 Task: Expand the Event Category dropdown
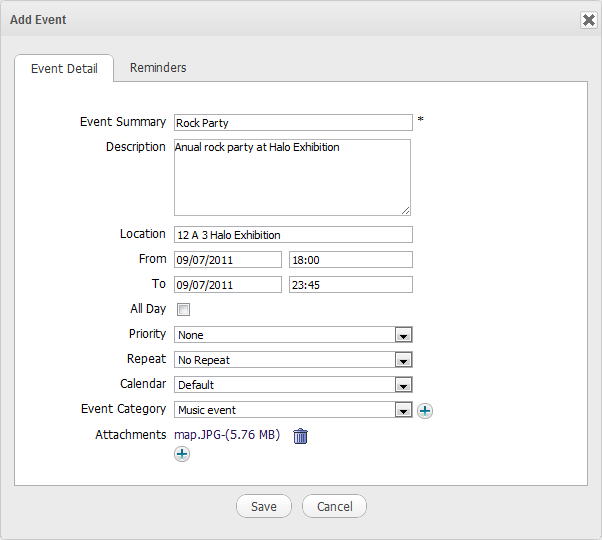click(x=293, y=410)
